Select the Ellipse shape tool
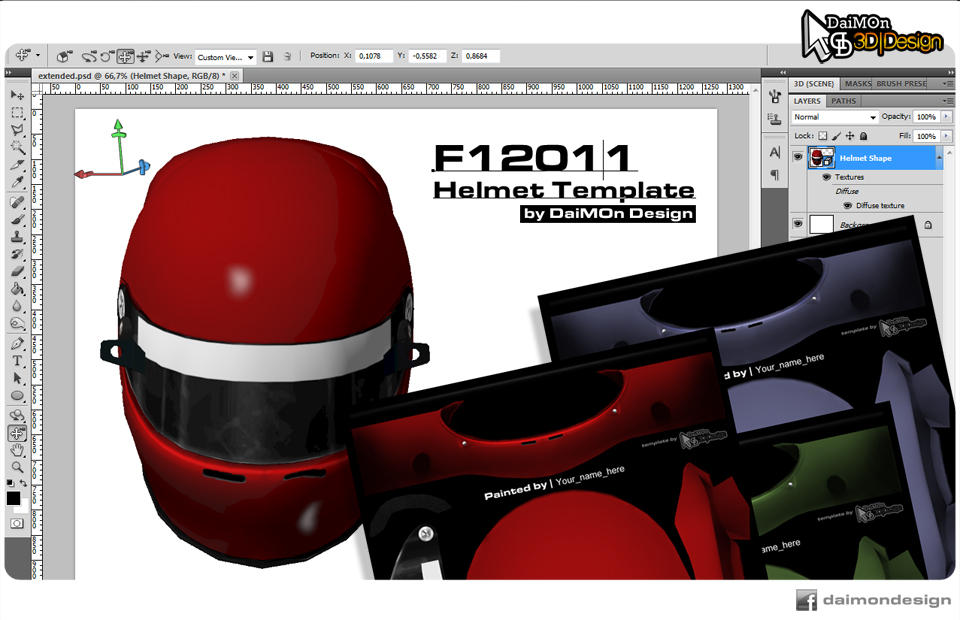 tap(17, 396)
